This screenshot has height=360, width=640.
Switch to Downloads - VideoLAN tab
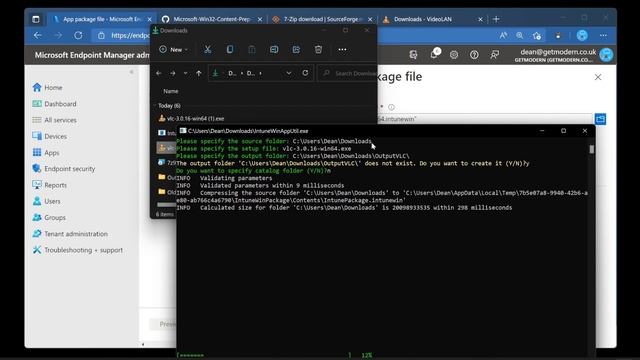coord(432,19)
